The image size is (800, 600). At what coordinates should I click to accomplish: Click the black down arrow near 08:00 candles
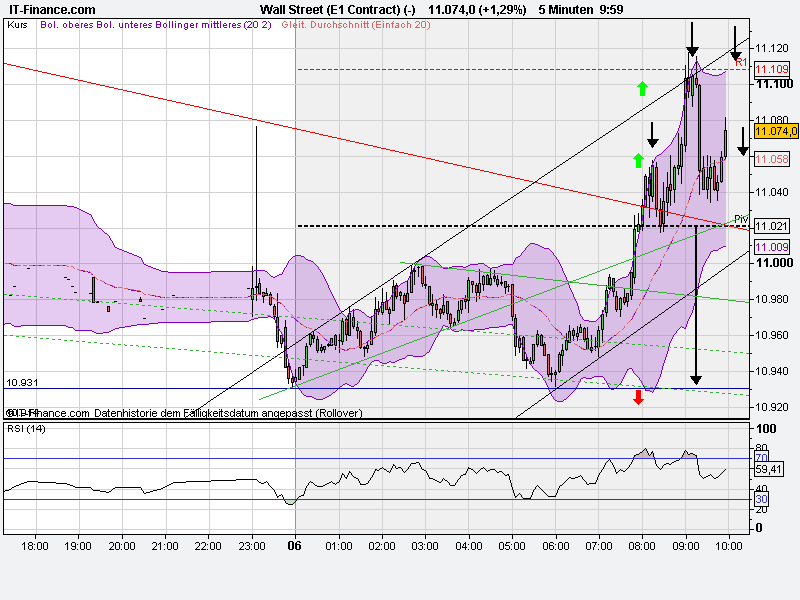tap(652, 135)
